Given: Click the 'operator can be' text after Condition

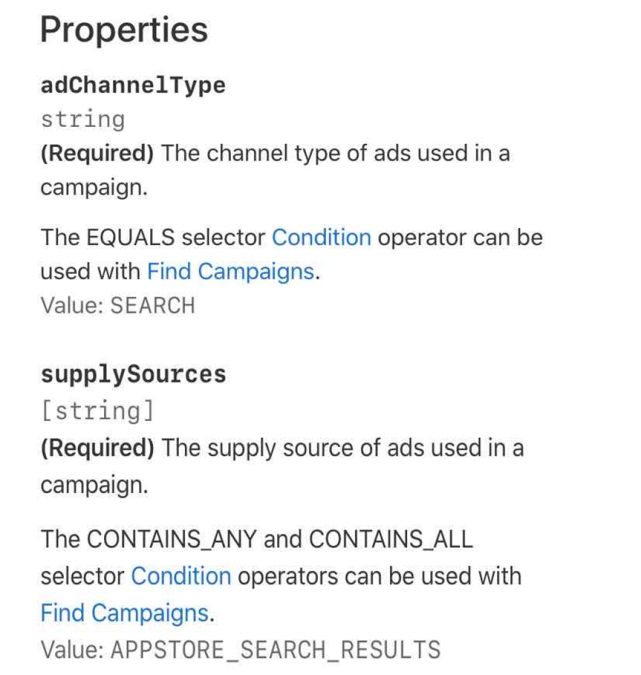Looking at the screenshot, I should tap(460, 237).
